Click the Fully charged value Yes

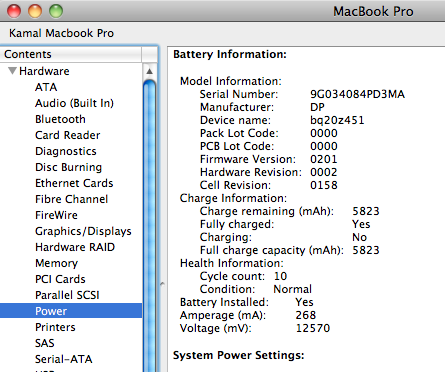361,224
